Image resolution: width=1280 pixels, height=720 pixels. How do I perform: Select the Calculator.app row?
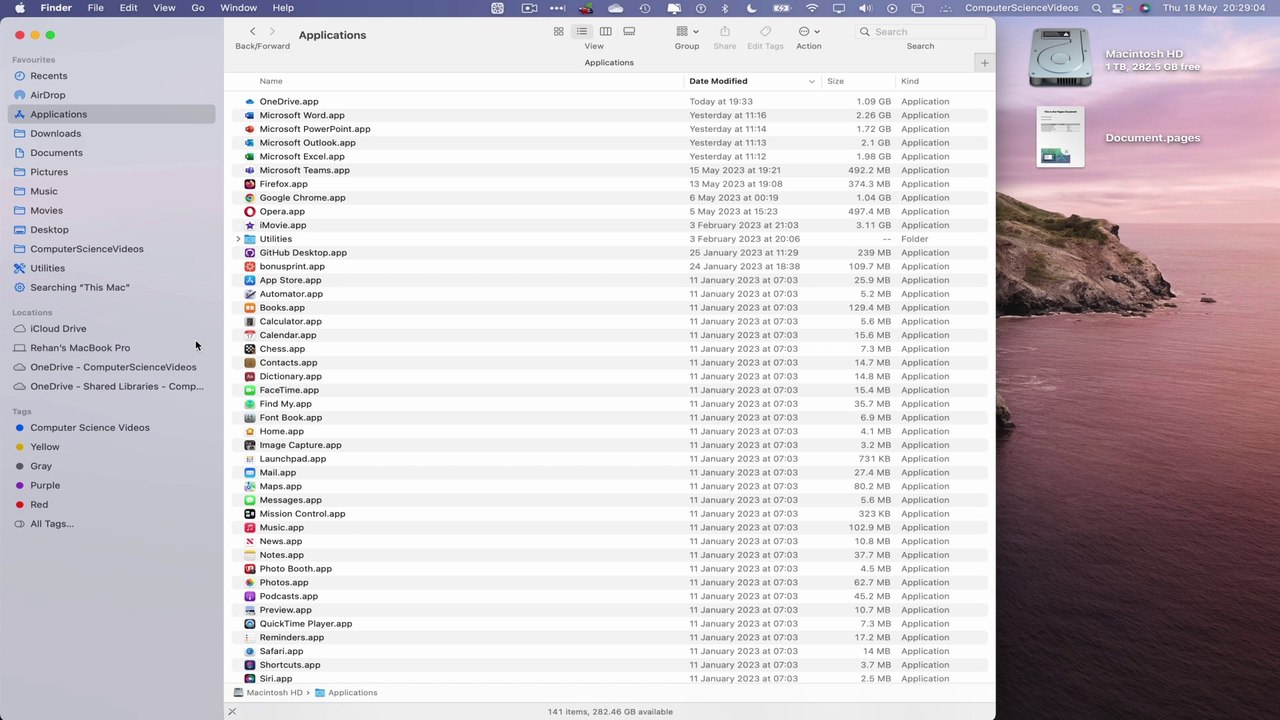pyautogui.click(x=610, y=321)
